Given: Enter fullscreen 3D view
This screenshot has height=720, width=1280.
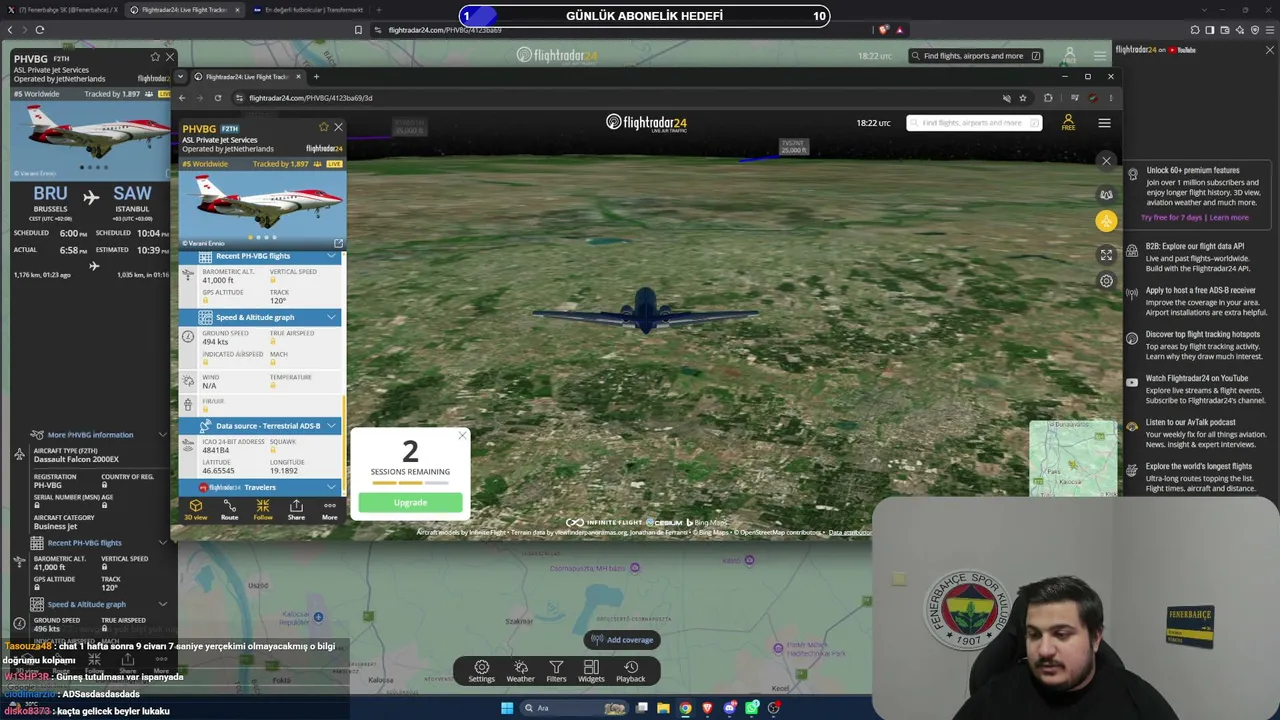Looking at the screenshot, I should point(1106,255).
